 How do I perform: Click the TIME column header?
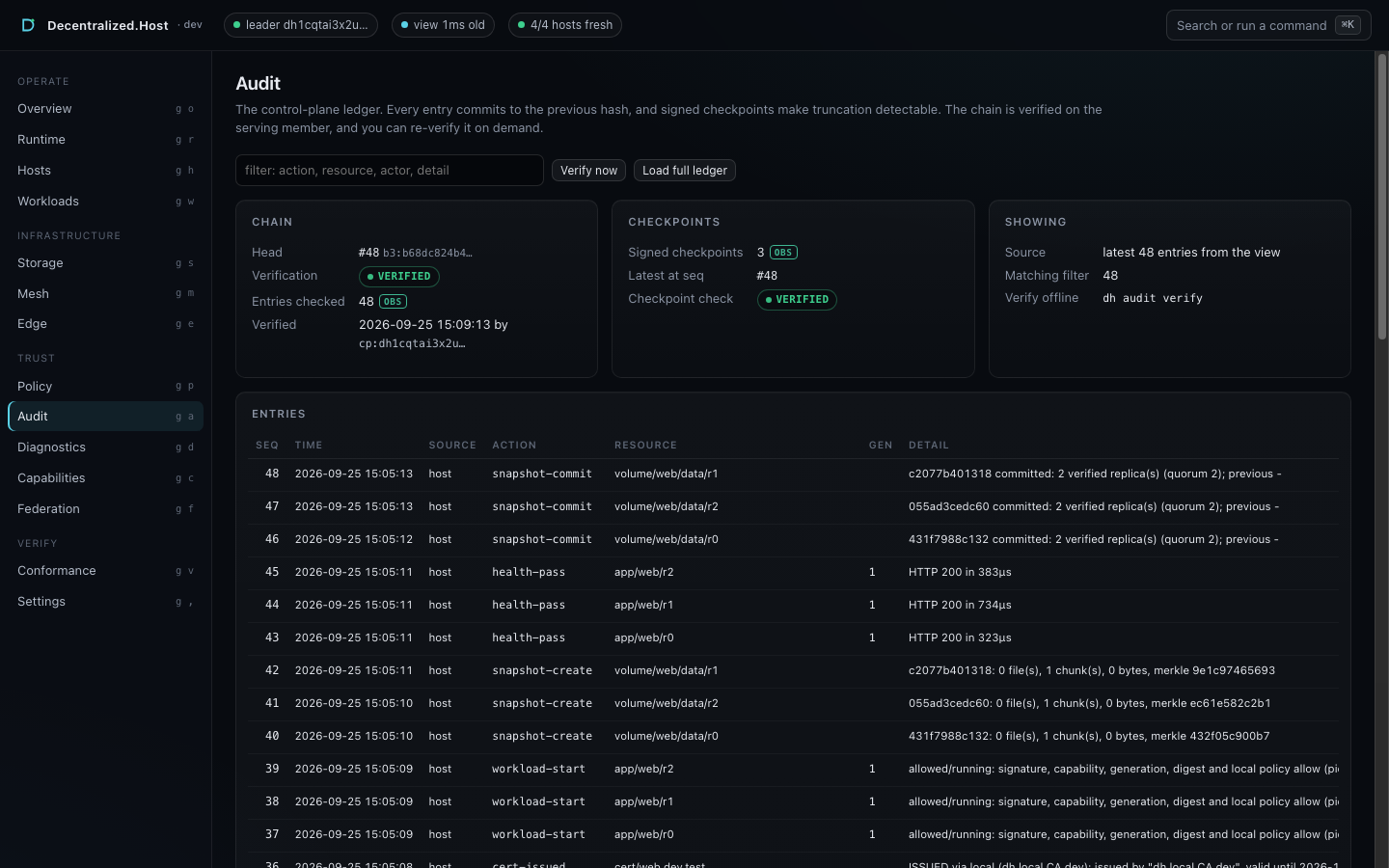[309, 446]
